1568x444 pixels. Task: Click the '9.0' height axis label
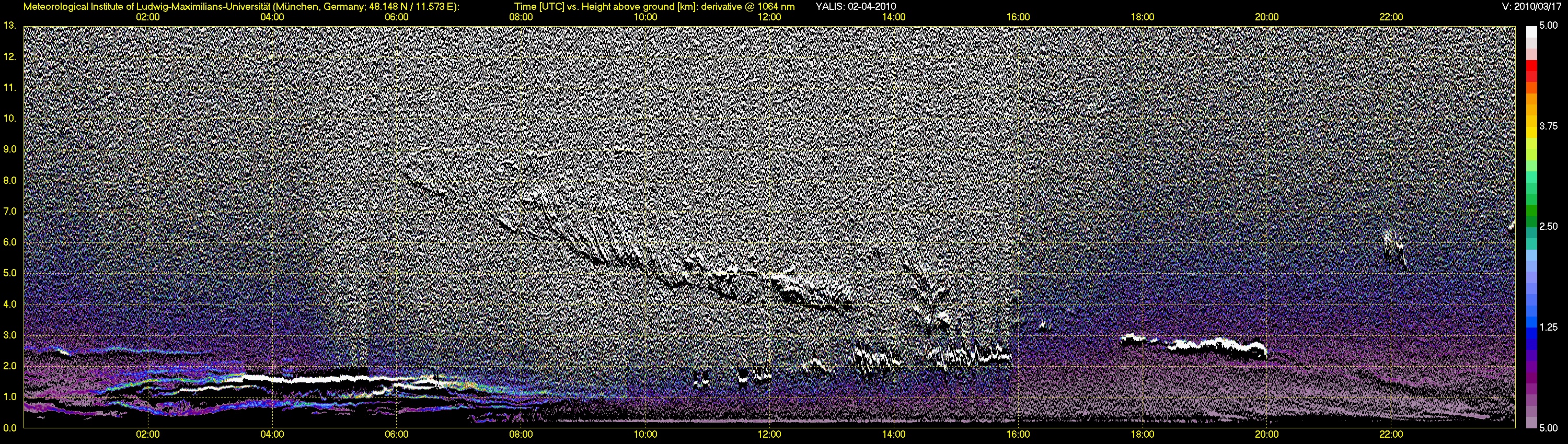[x=10, y=149]
